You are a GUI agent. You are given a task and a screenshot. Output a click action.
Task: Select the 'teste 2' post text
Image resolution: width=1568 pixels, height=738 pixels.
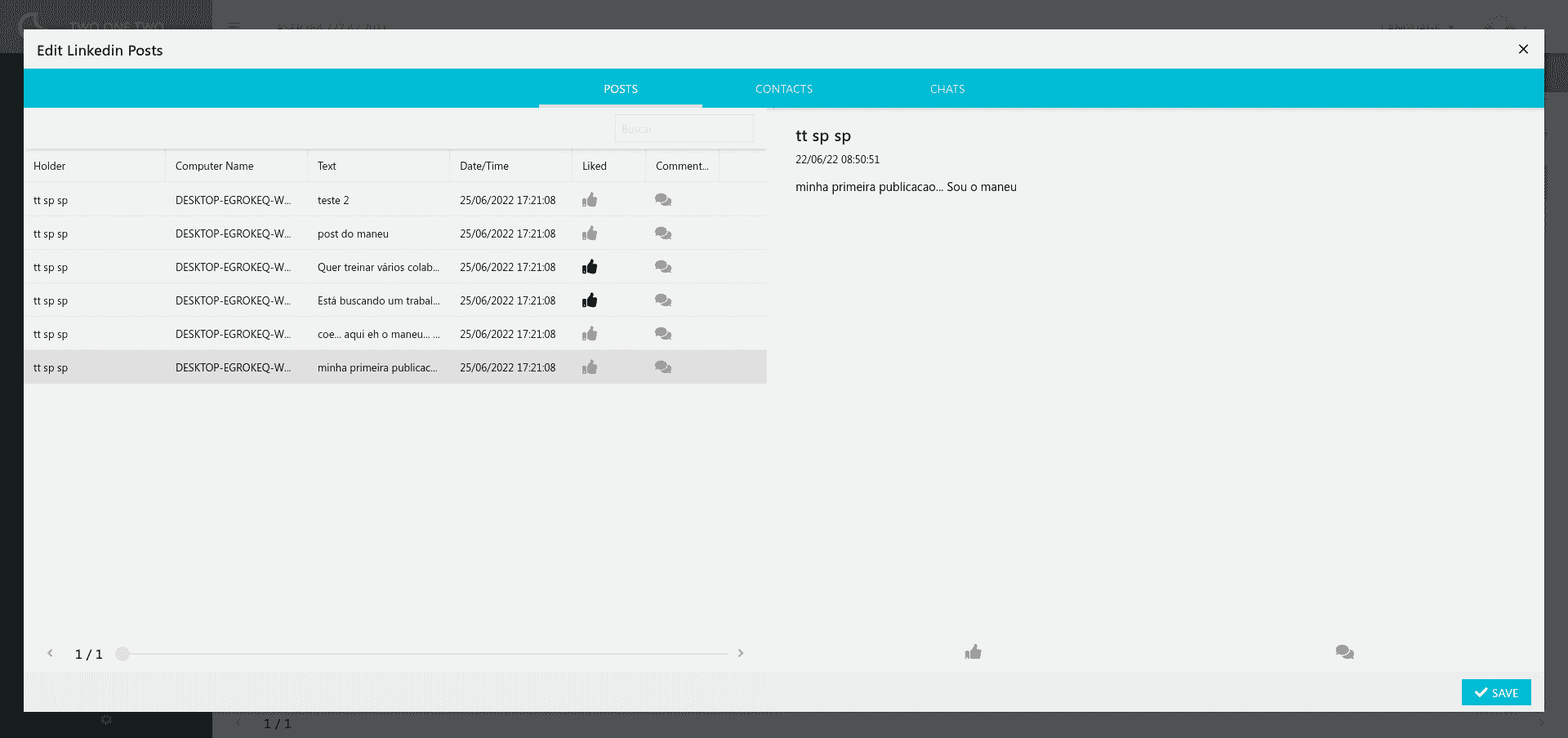333,200
